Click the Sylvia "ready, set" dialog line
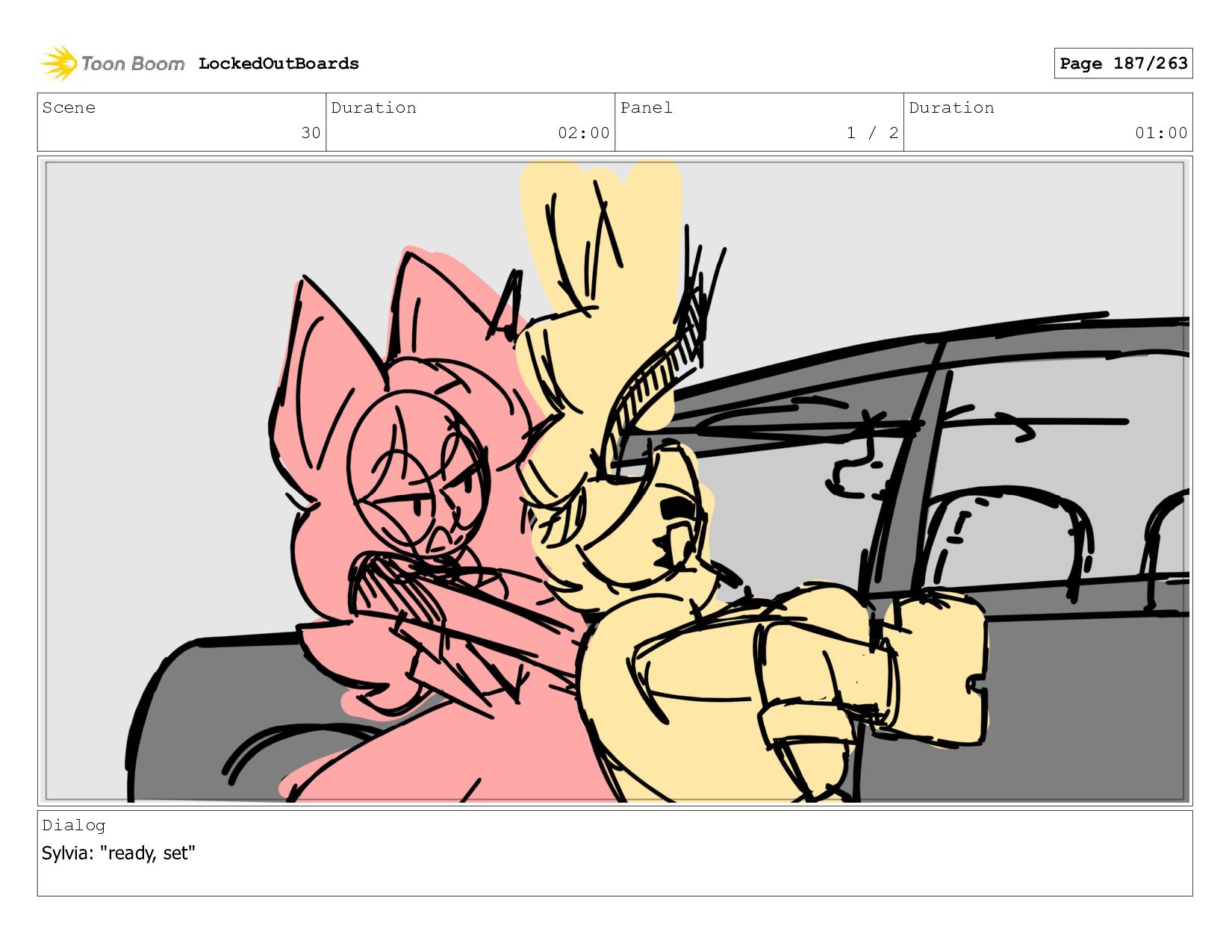The height and width of the screenshot is (952, 1232). 118,853
